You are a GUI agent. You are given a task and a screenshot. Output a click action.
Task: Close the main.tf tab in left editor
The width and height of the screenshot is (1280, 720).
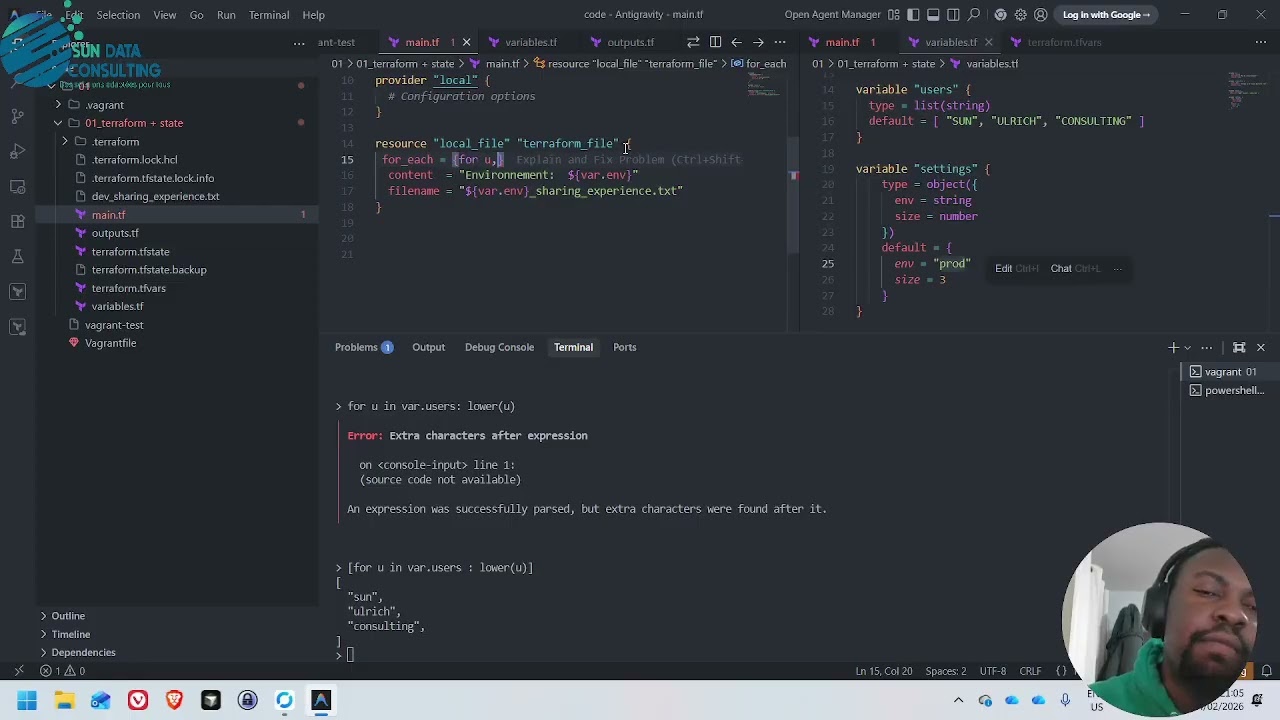(466, 43)
